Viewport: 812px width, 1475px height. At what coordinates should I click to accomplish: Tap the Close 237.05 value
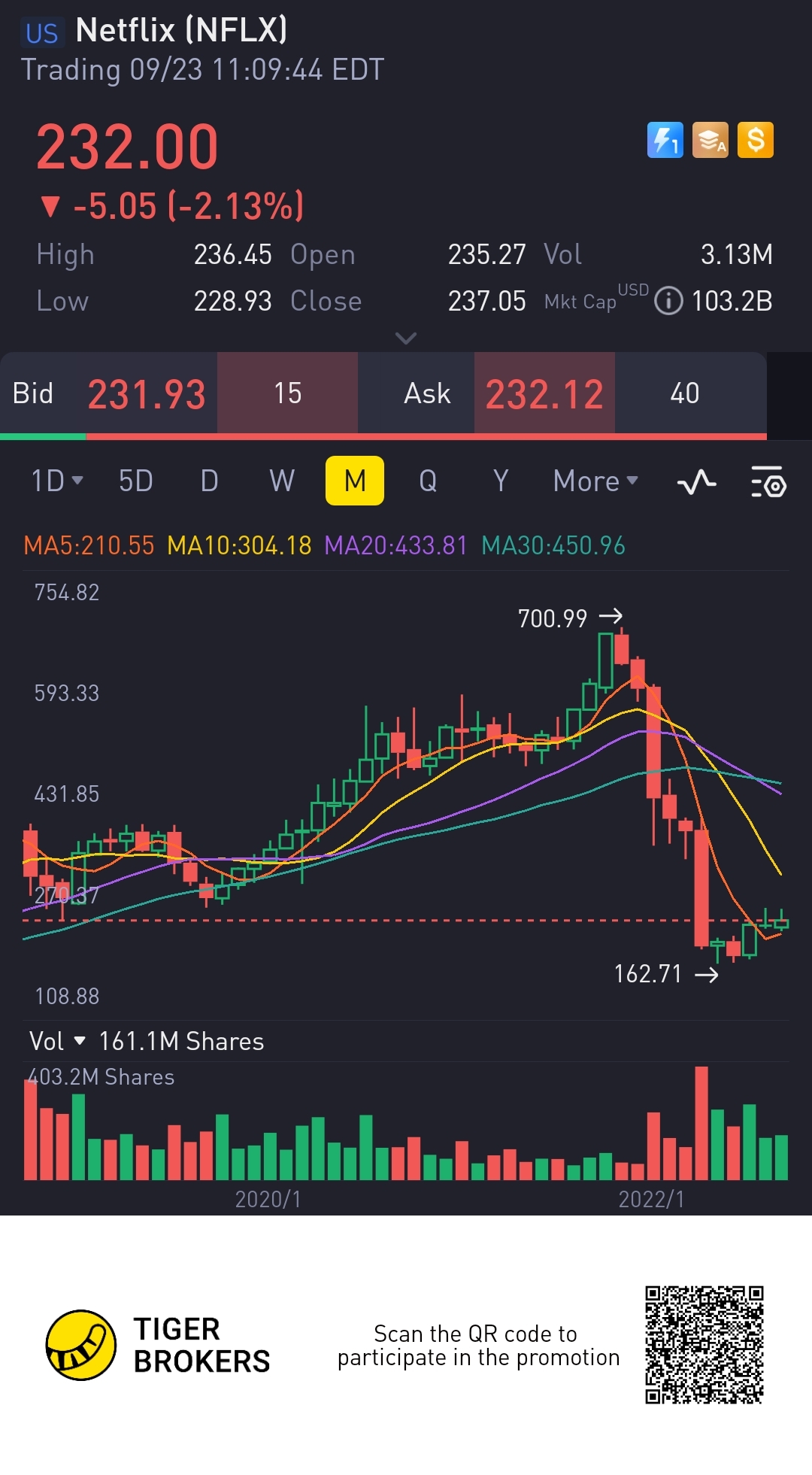point(487,301)
